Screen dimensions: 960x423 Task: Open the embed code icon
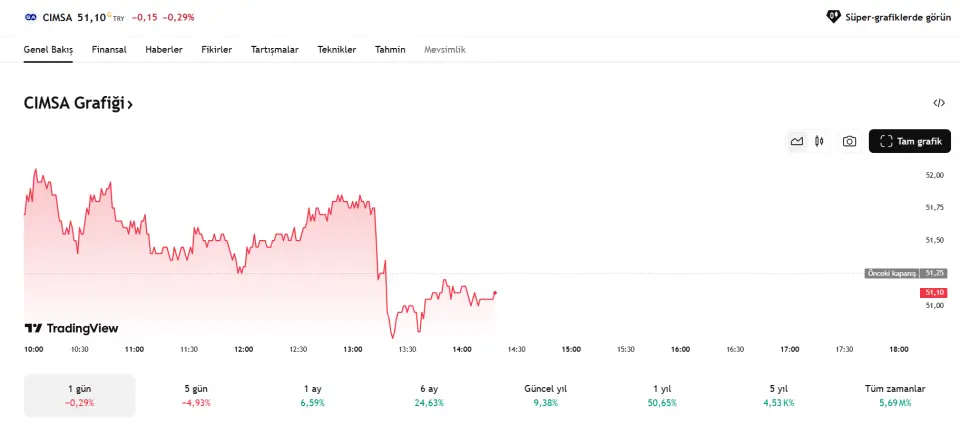tap(939, 103)
